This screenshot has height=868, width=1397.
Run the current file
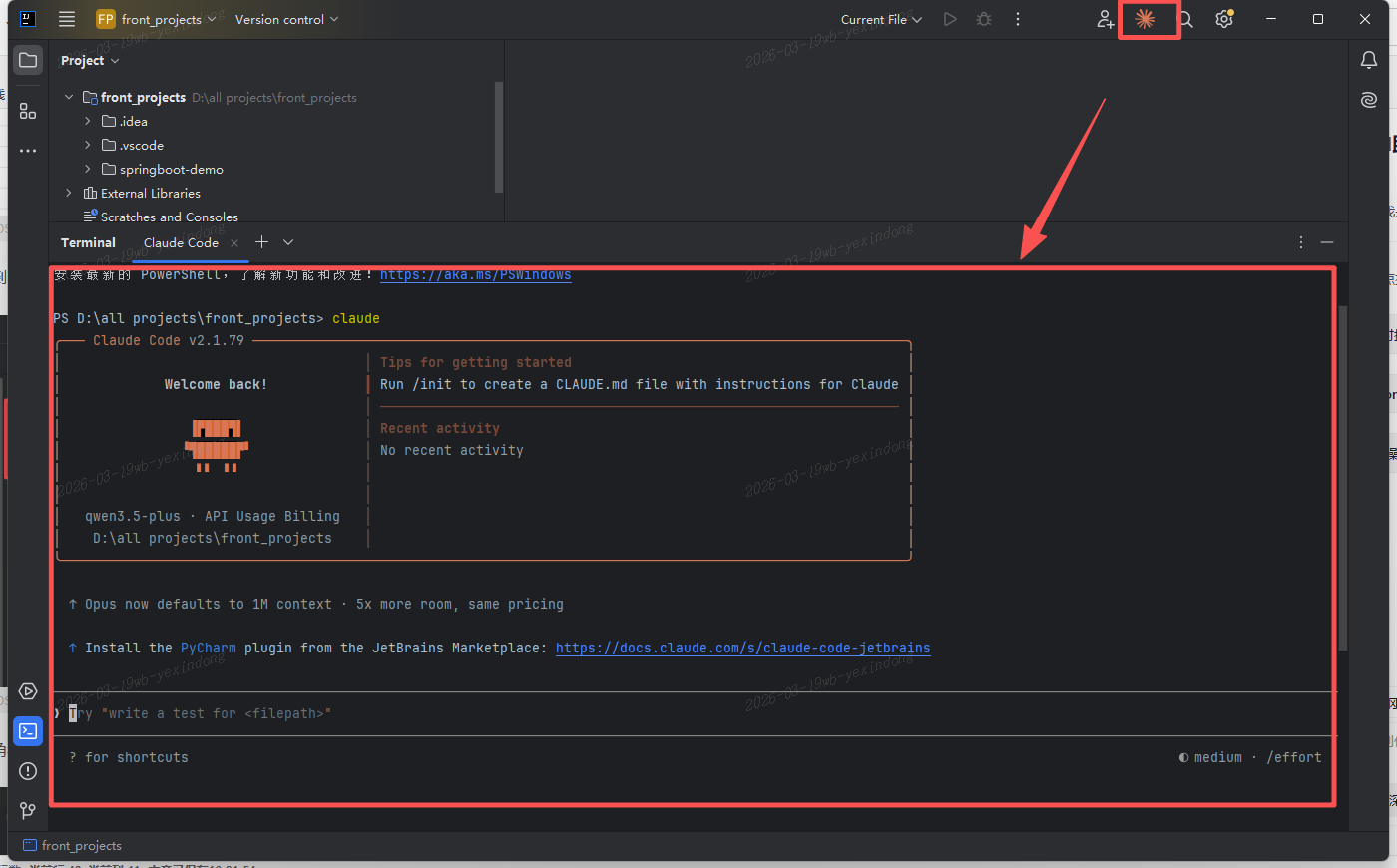click(950, 19)
